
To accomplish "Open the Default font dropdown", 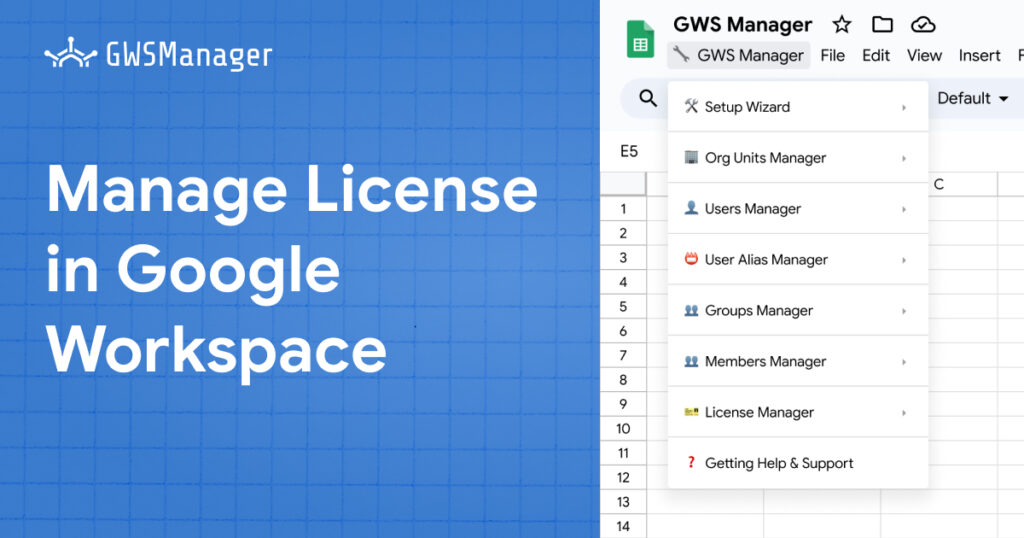I will click(x=972, y=98).
